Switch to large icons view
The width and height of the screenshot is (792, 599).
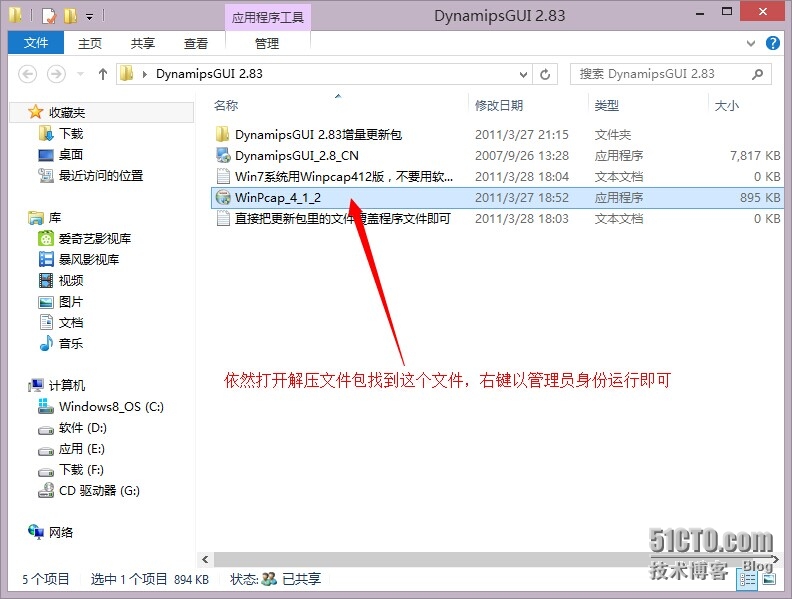[769, 579]
